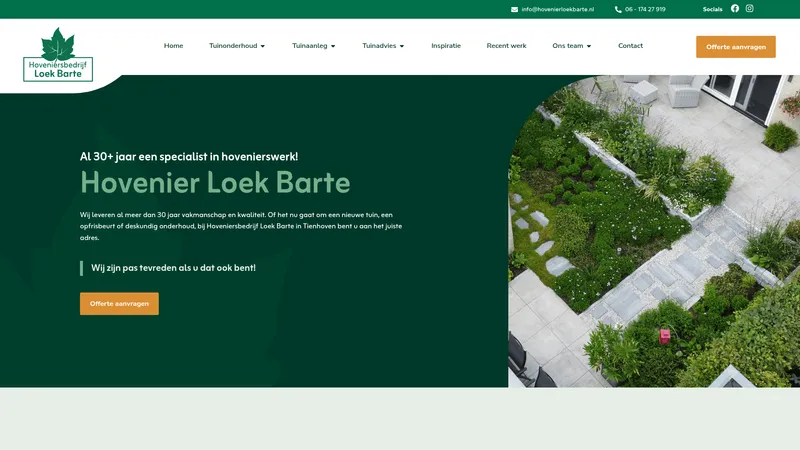Expand the Tuinaanleg dropdown arrow
This screenshot has height=450, width=800.
(x=333, y=46)
